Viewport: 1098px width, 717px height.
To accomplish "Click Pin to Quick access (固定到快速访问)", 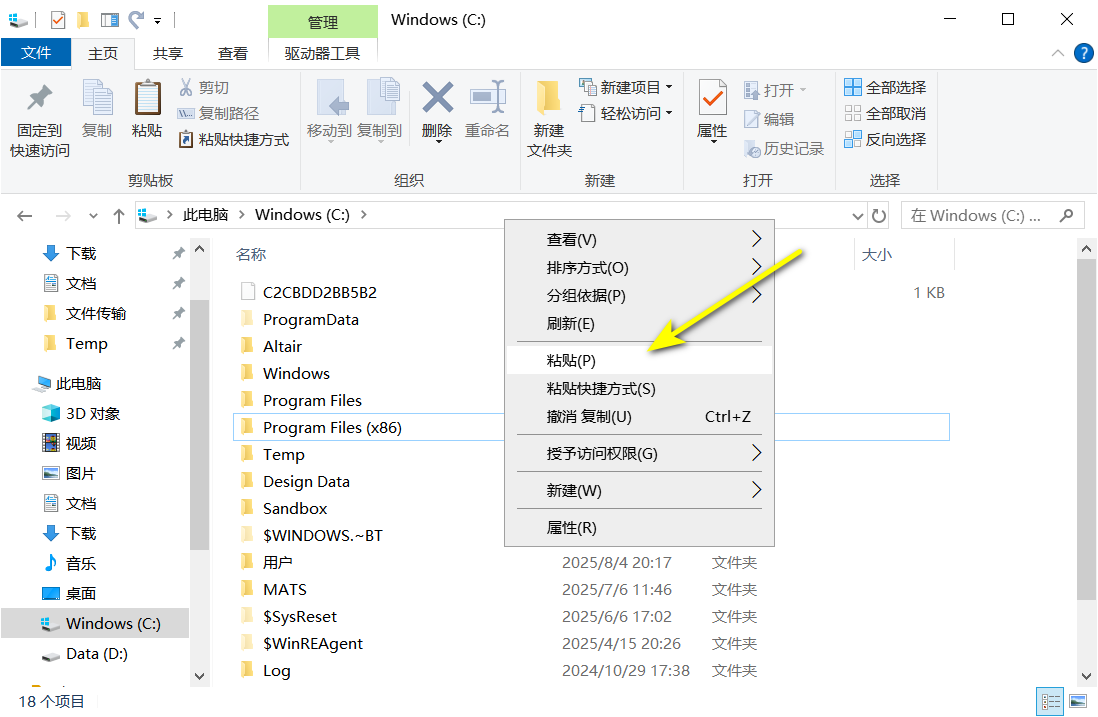I will pyautogui.click(x=39, y=120).
